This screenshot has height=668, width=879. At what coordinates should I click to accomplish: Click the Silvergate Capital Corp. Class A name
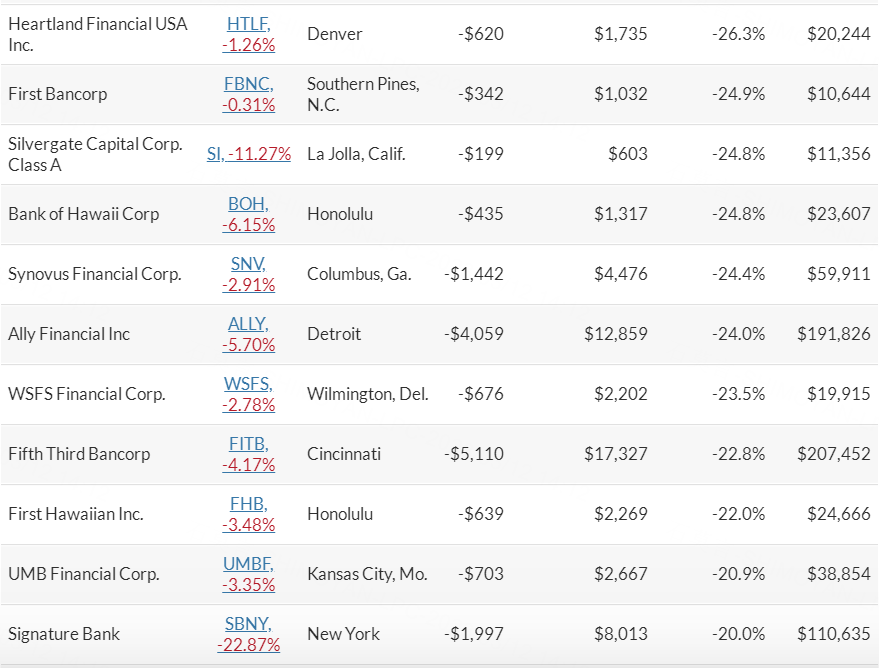[x=95, y=154]
